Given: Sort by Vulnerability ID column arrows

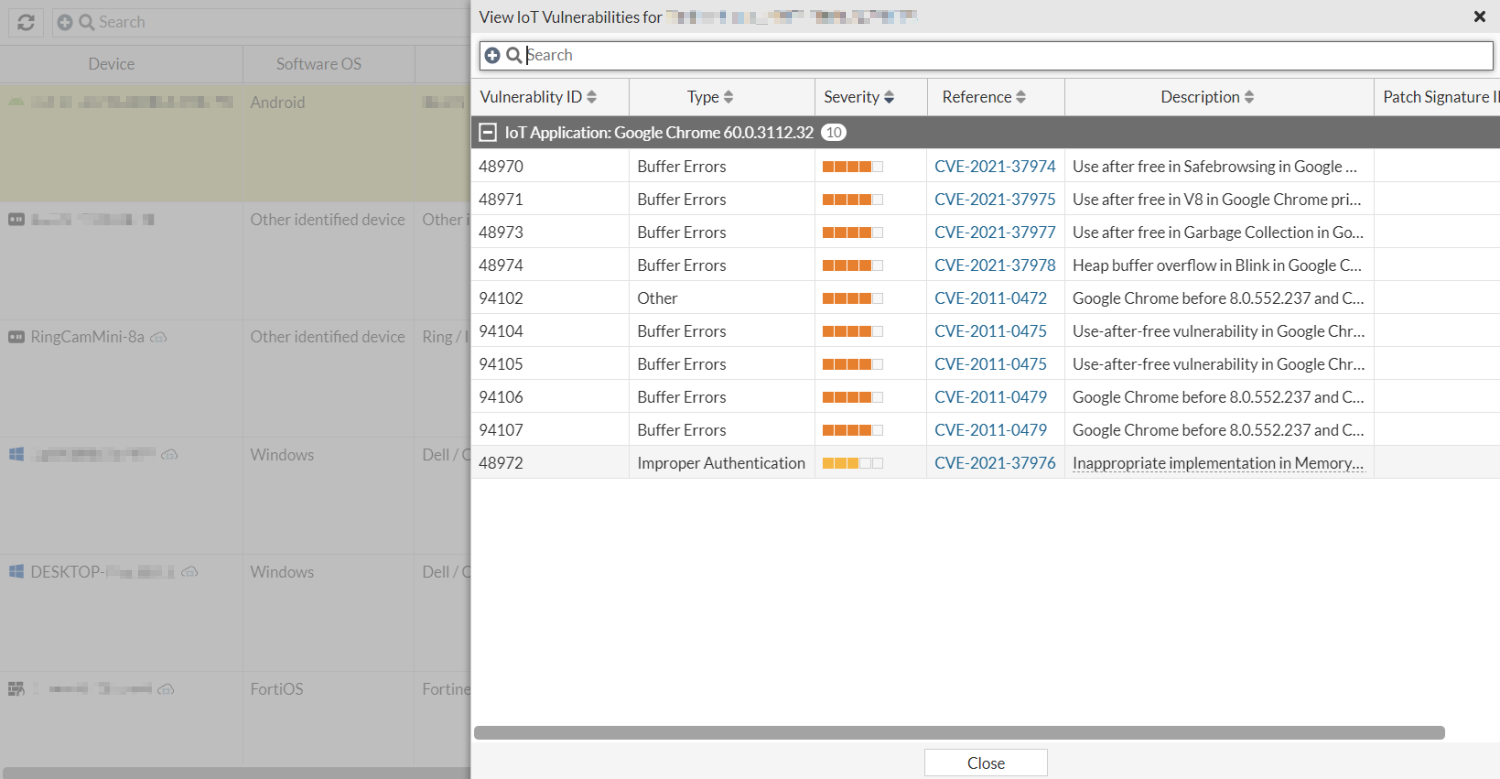Looking at the screenshot, I should tap(591, 97).
